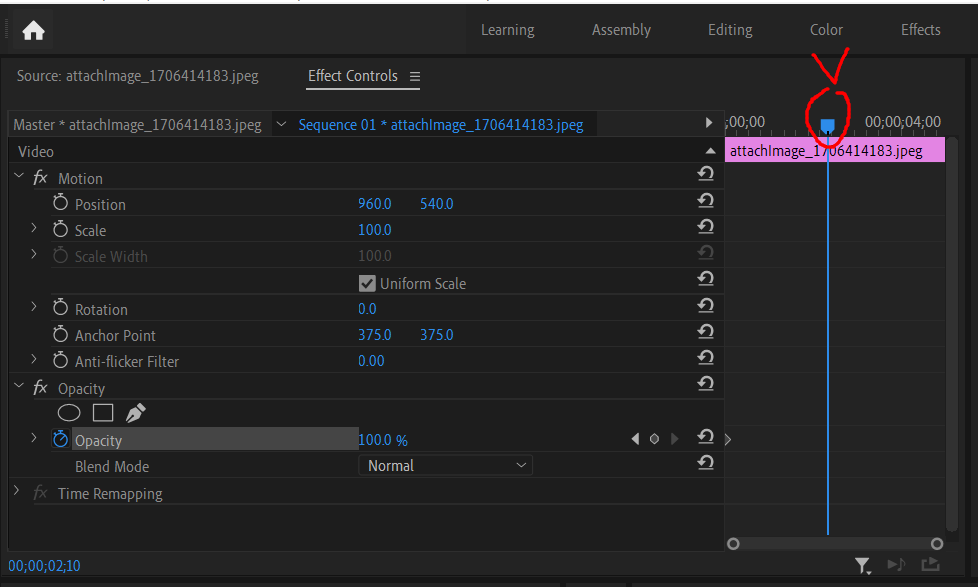This screenshot has width=978, height=587.
Task: Click Master attachImage clip label
Action: click(137, 125)
